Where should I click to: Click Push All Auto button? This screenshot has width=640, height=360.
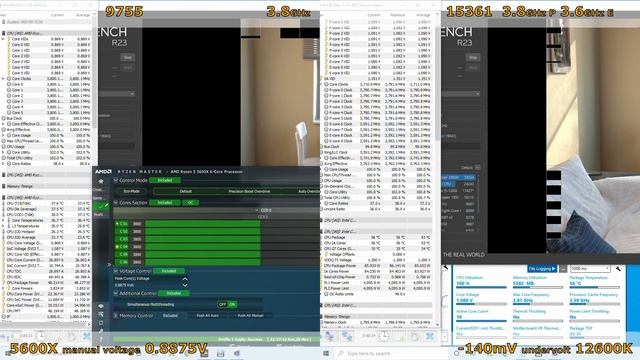click(207, 316)
